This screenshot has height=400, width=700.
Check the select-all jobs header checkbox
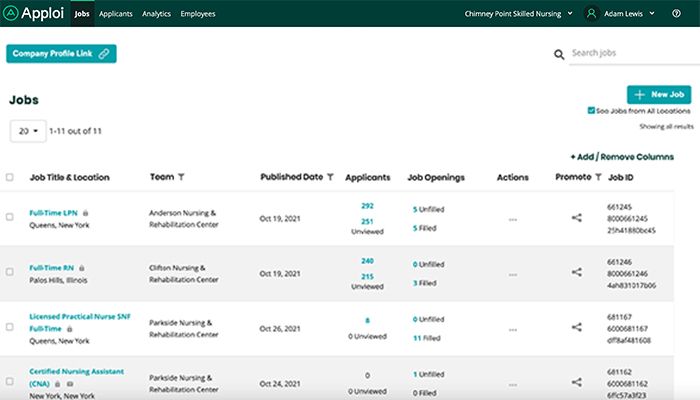click(10, 177)
